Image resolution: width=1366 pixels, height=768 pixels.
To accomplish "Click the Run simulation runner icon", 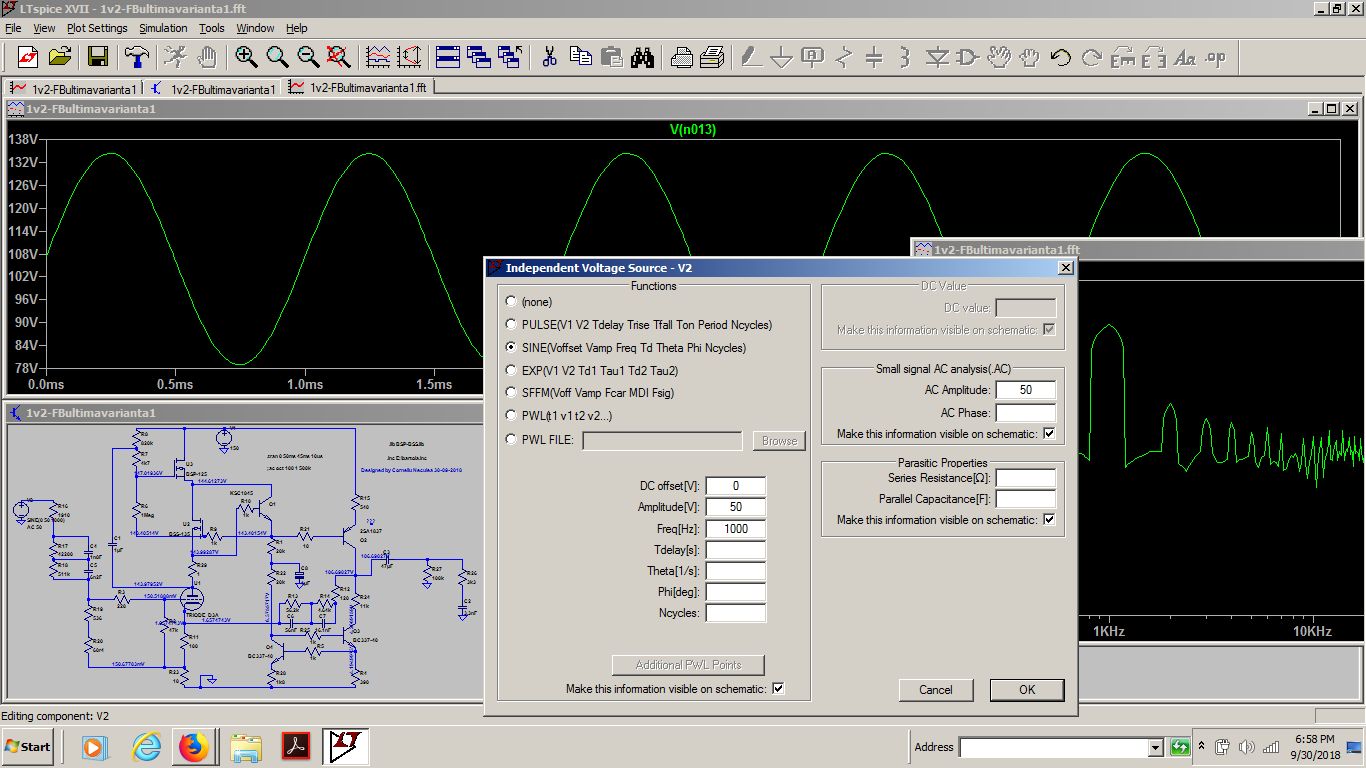I will 176,57.
